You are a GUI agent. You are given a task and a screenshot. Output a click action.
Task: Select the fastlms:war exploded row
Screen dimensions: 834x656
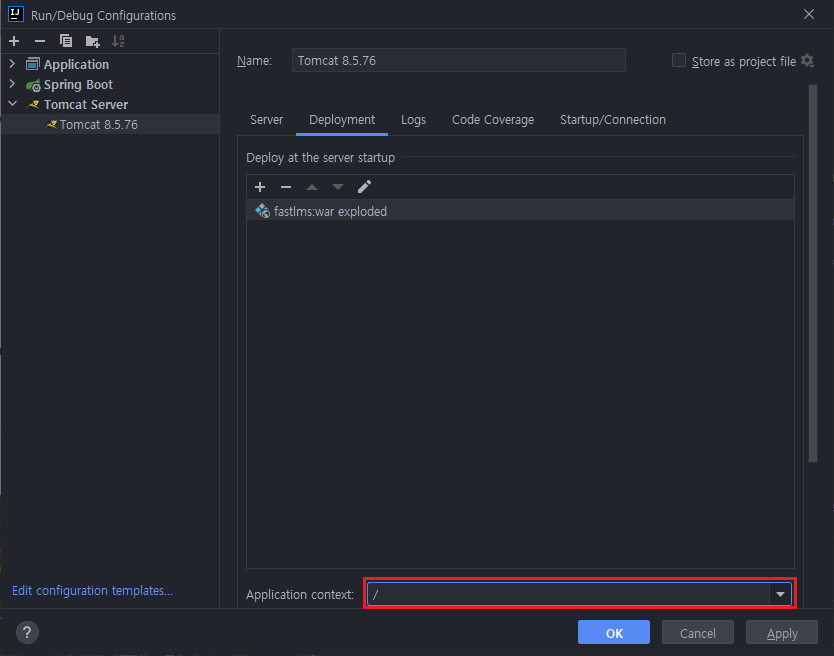coord(520,211)
